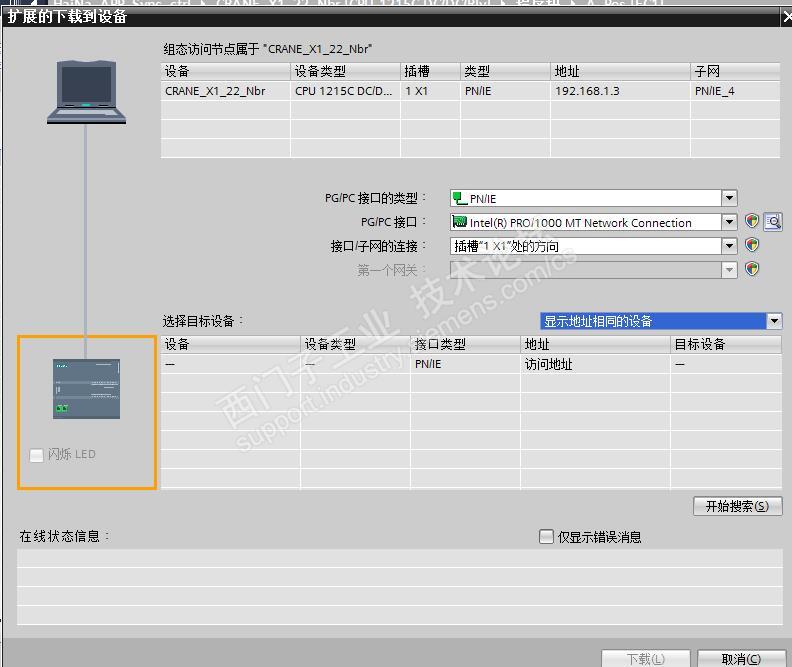Viewport: 792px width, 667px height.
Task: Open the 接口/子网的连接 dropdown arrow
Action: click(729, 246)
